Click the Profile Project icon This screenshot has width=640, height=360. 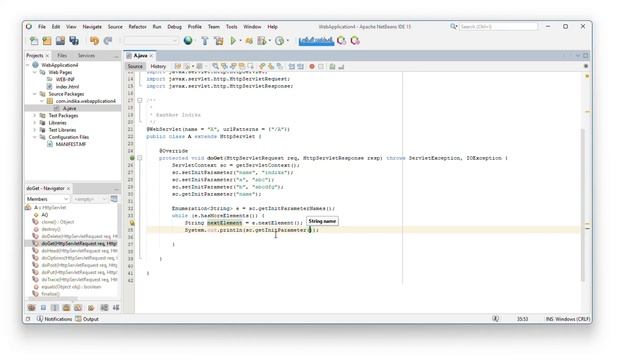click(x=262, y=40)
